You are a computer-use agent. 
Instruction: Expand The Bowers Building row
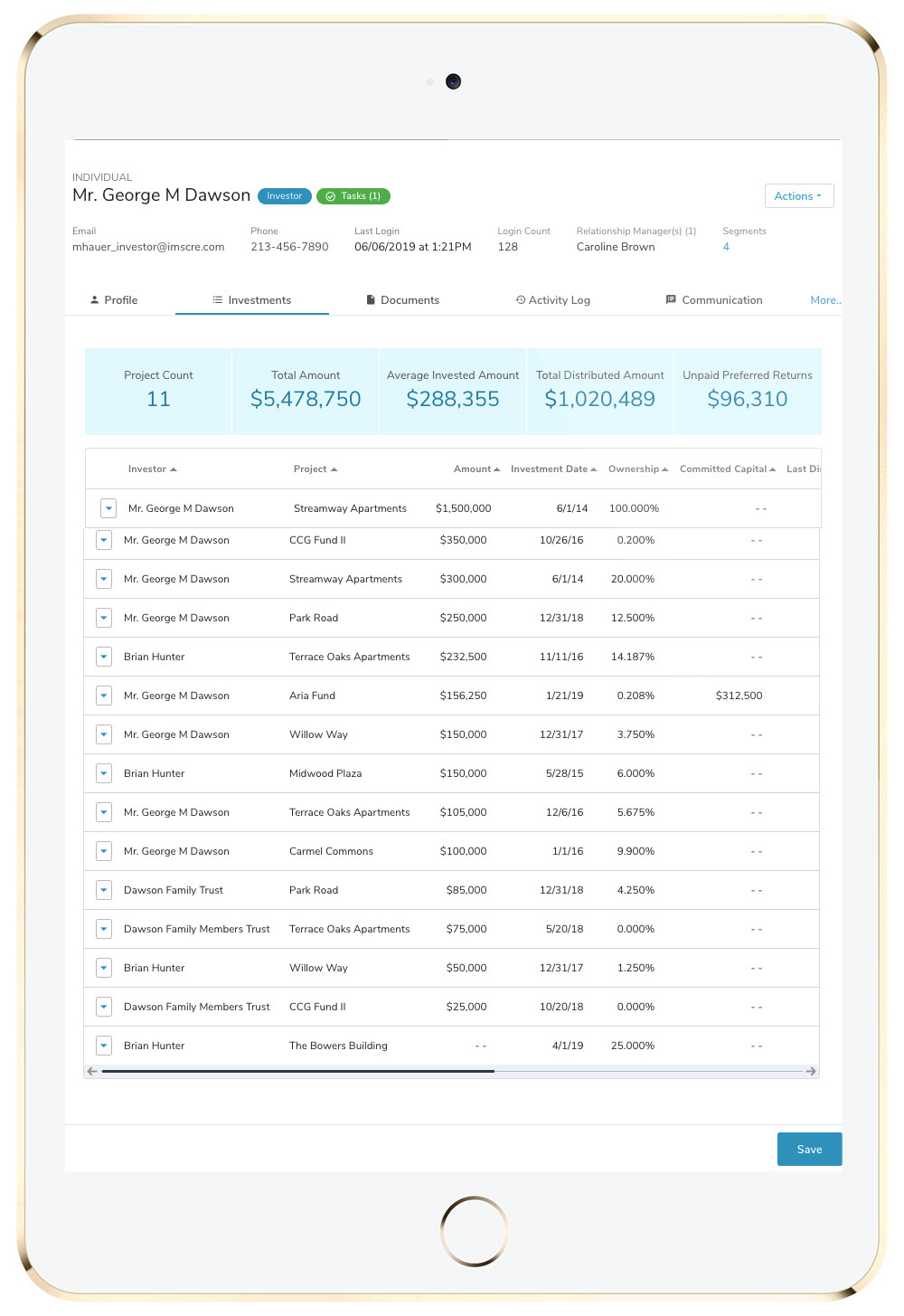point(104,1046)
